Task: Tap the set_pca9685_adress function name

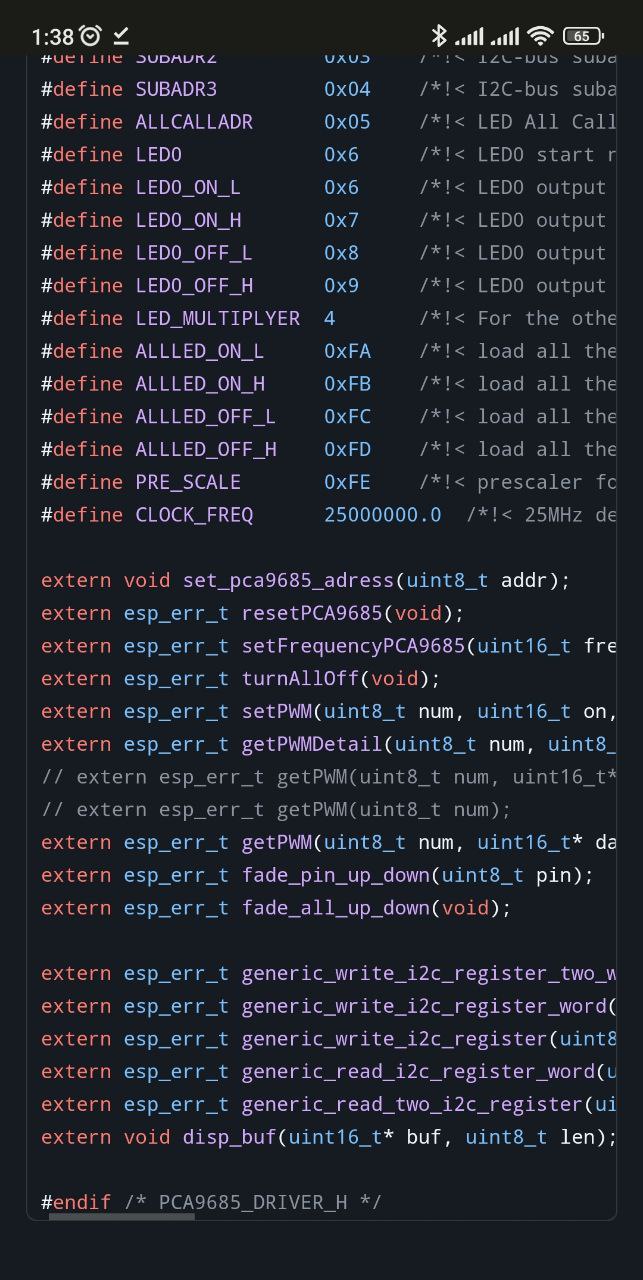Action: [x=288, y=580]
